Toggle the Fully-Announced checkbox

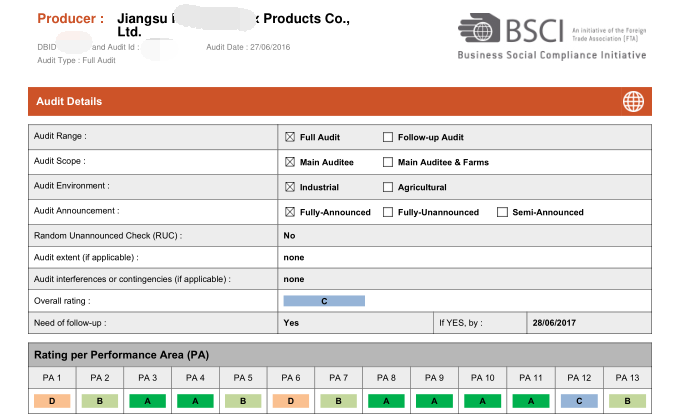pos(290,212)
